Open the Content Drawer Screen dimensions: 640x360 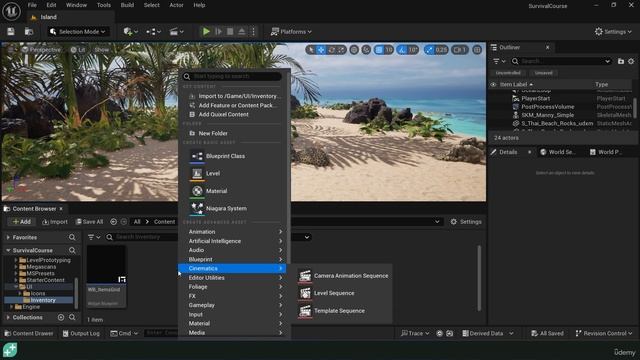coord(29,333)
